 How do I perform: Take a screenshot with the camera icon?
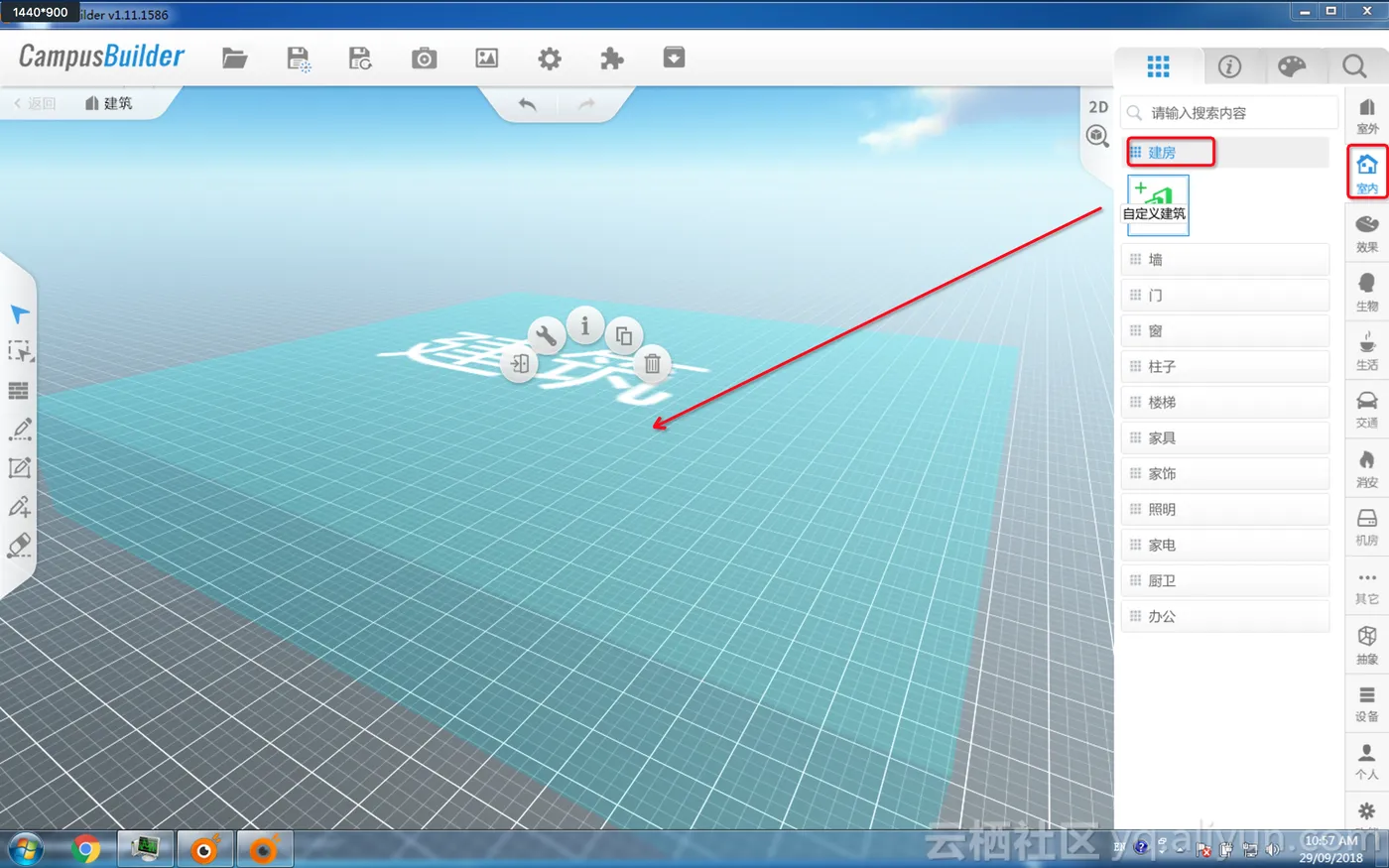[x=424, y=59]
